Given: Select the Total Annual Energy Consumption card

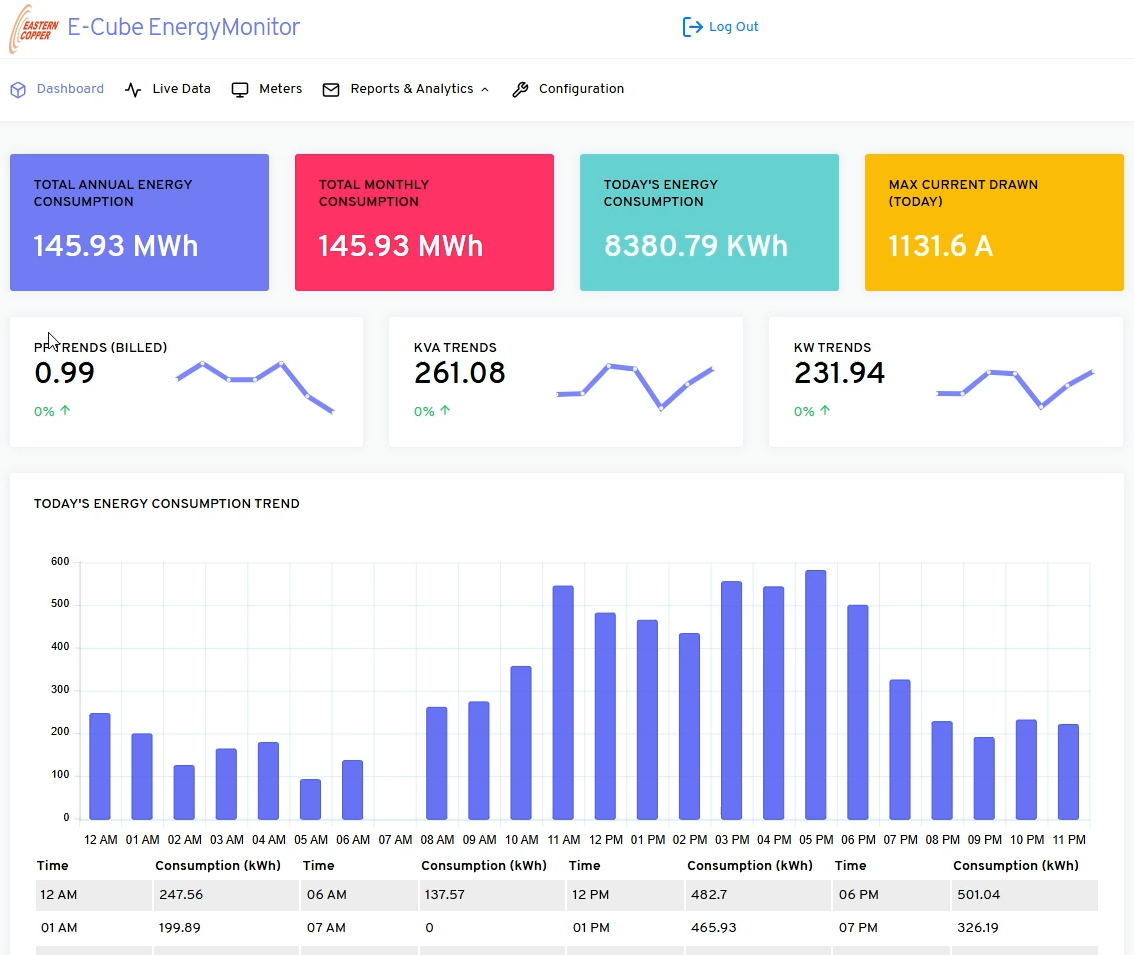Looking at the screenshot, I should pos(139,222).
